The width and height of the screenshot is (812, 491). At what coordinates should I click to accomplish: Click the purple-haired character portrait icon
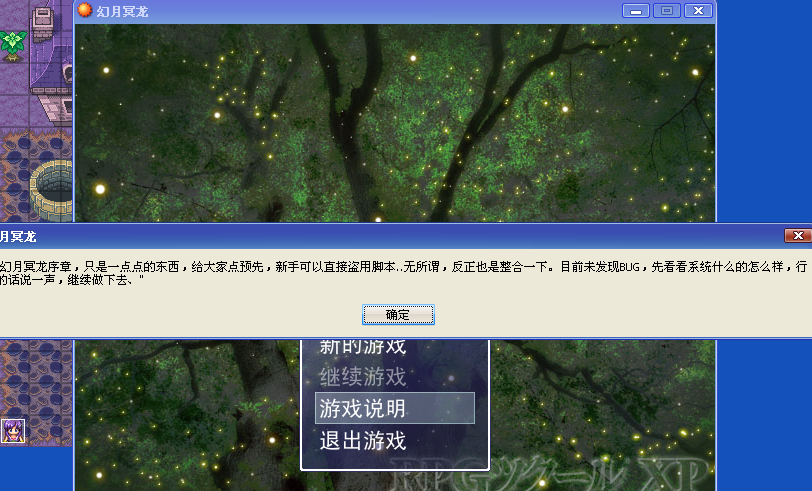tap(13, 431)
